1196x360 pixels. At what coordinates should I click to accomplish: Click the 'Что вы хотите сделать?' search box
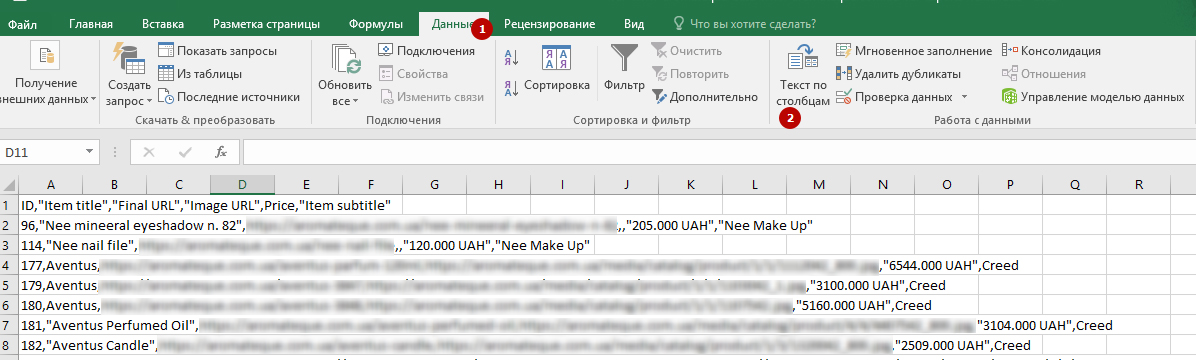click(744, 24)
